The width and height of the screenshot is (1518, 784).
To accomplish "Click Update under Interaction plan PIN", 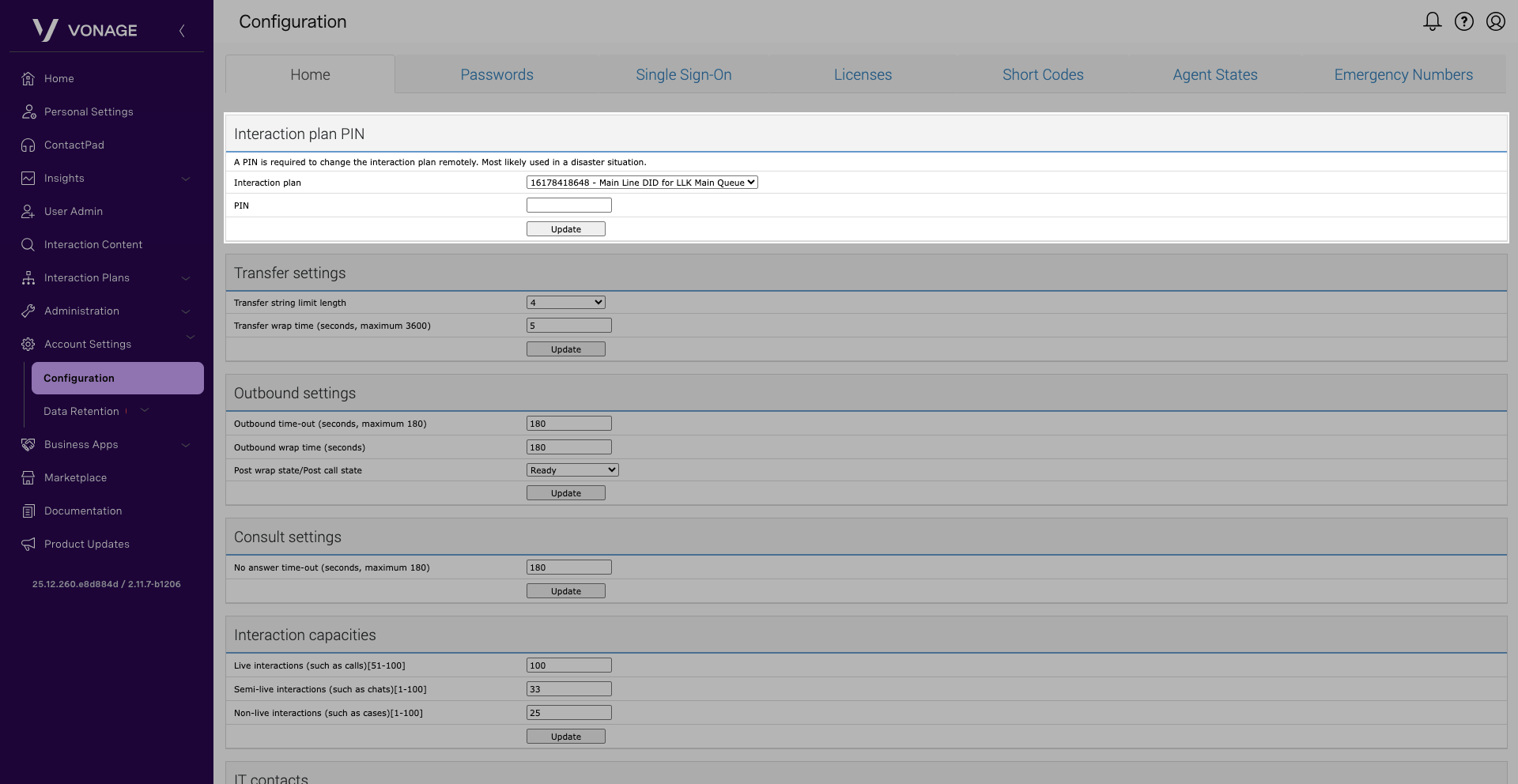I will pyautogui.click(x=565, y=229).
